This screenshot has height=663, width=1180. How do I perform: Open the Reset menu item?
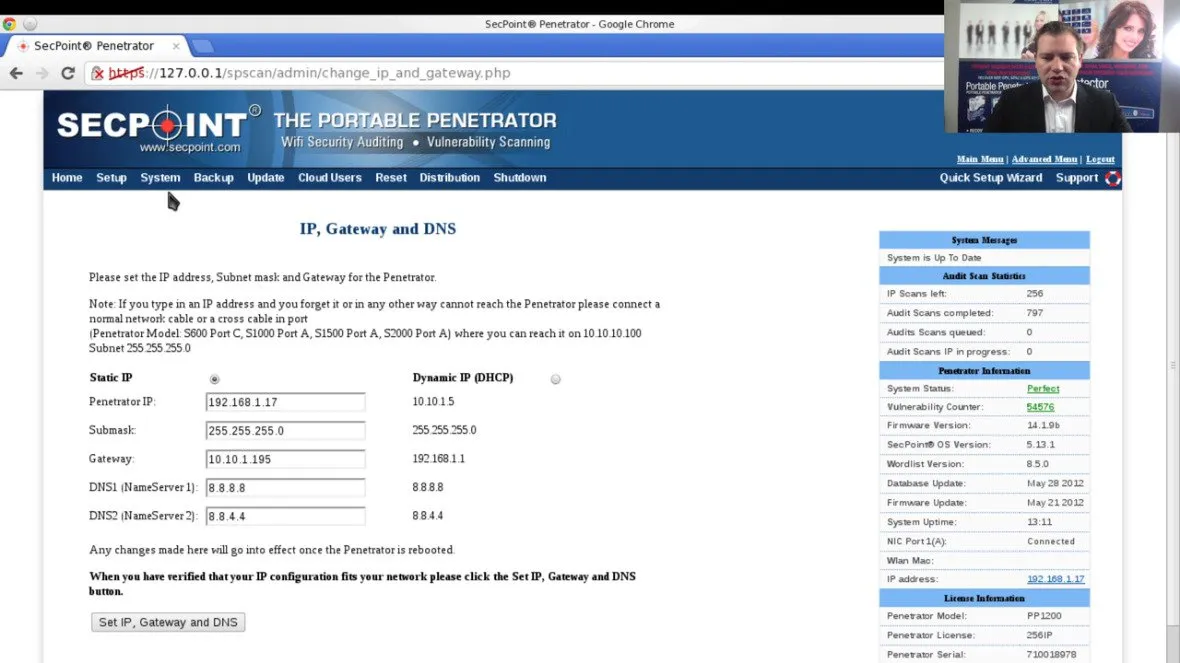click(391, 178)
